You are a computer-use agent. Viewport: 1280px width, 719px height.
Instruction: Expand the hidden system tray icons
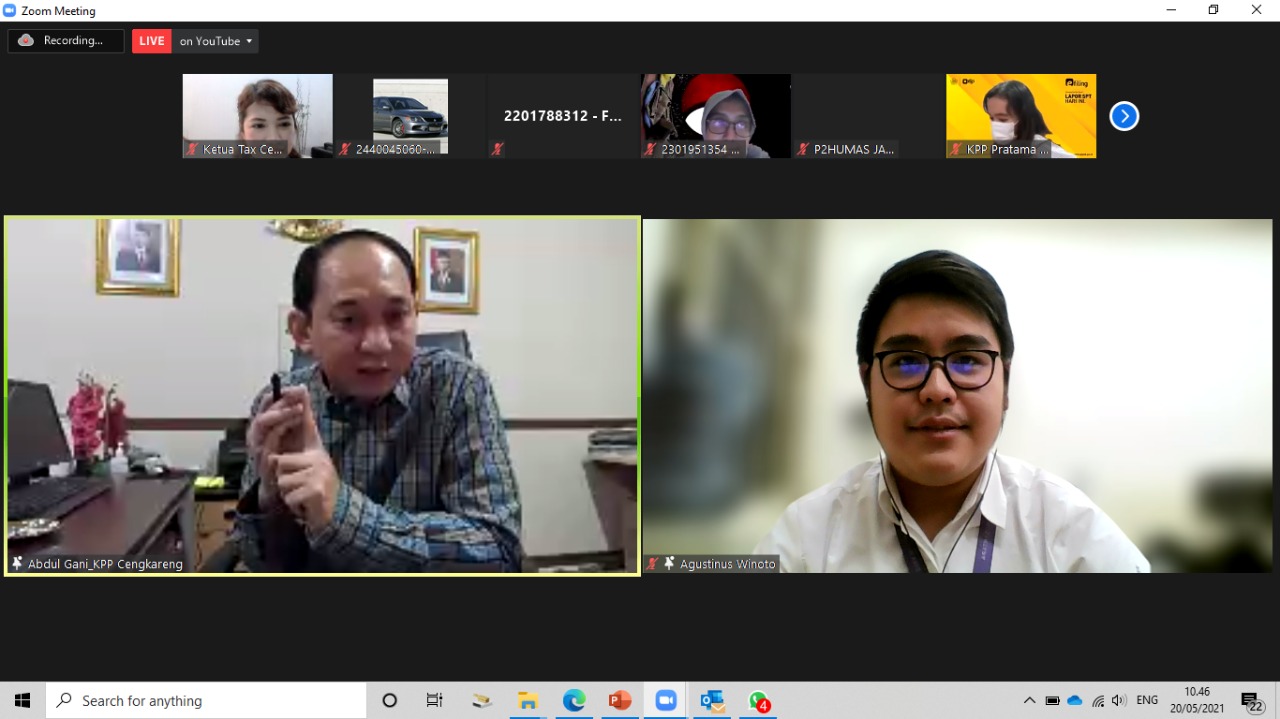[1029, 701]
